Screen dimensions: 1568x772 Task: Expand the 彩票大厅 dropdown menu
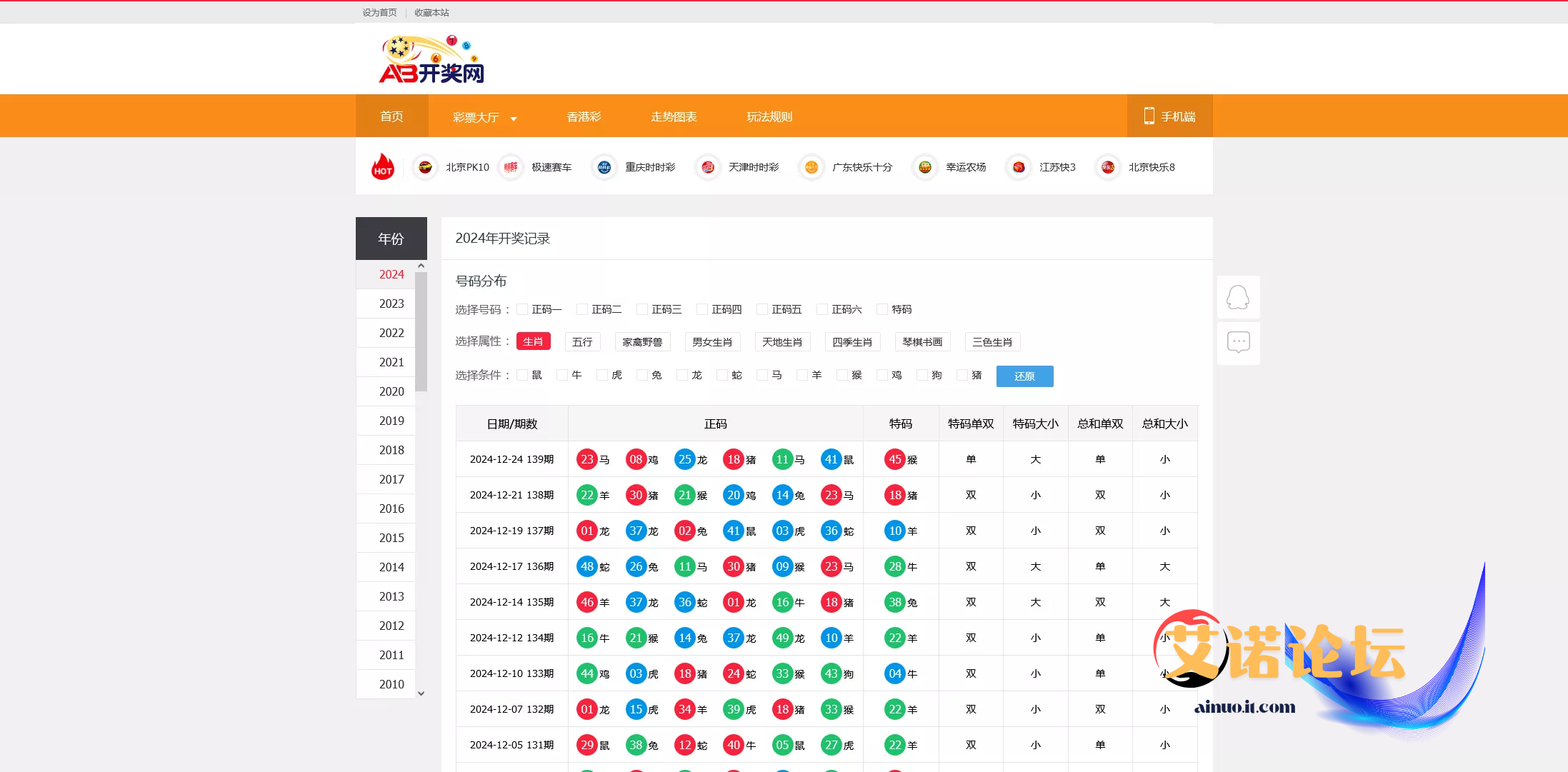[x=484, y=117]
